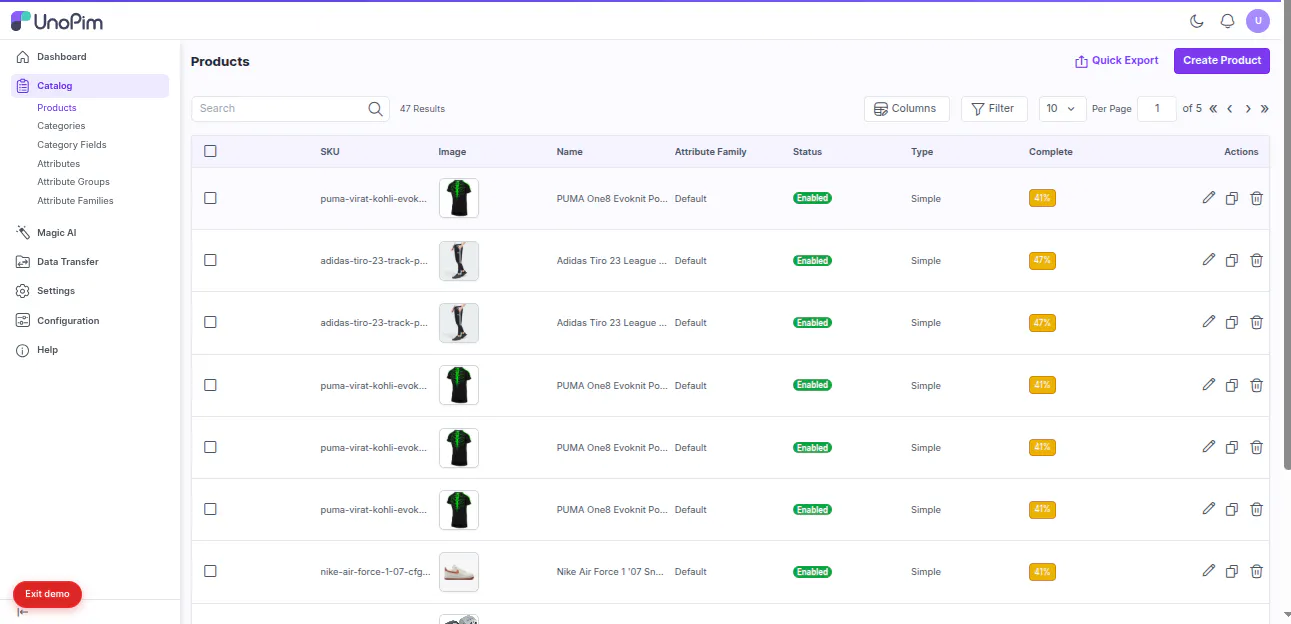The image size is (1291, 624).
Task: Open notifications via the bell icon
Action: 1227,21
